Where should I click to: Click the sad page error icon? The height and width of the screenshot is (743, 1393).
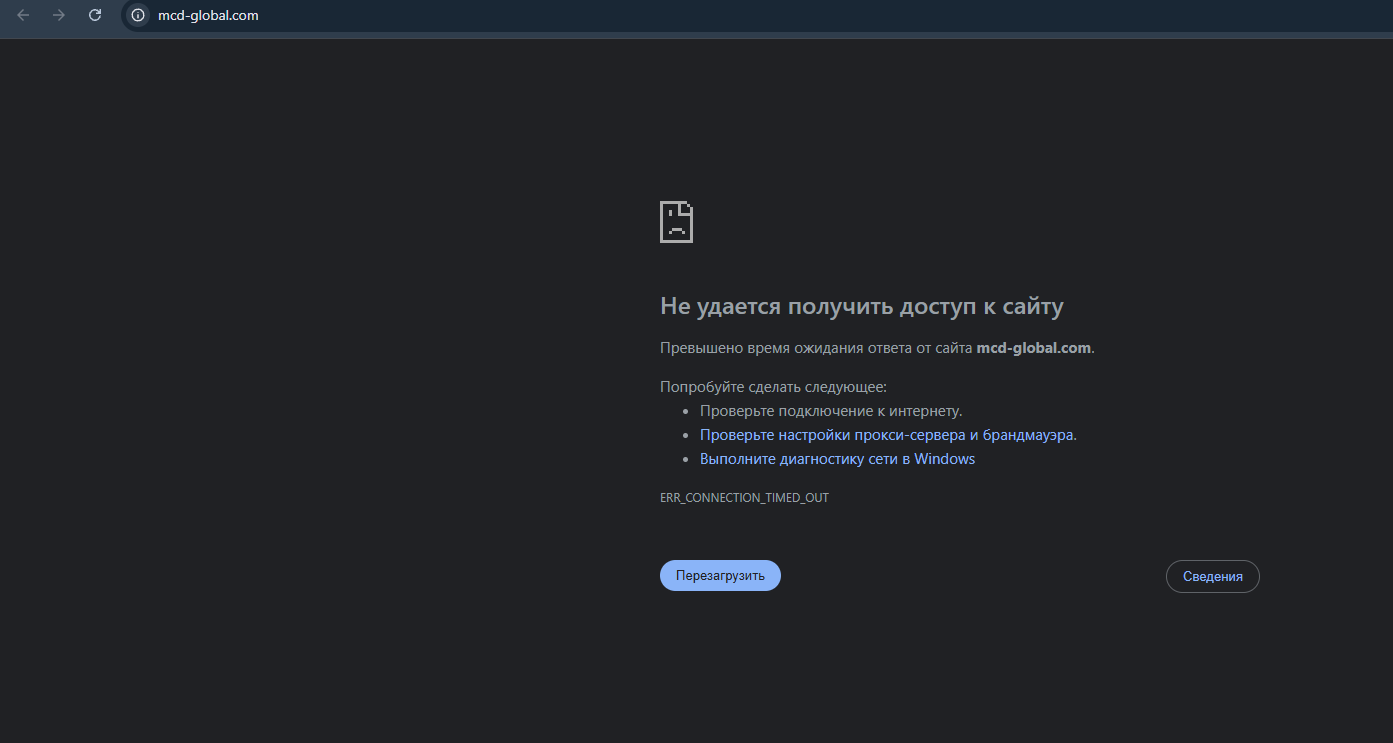tap(677, 222)
